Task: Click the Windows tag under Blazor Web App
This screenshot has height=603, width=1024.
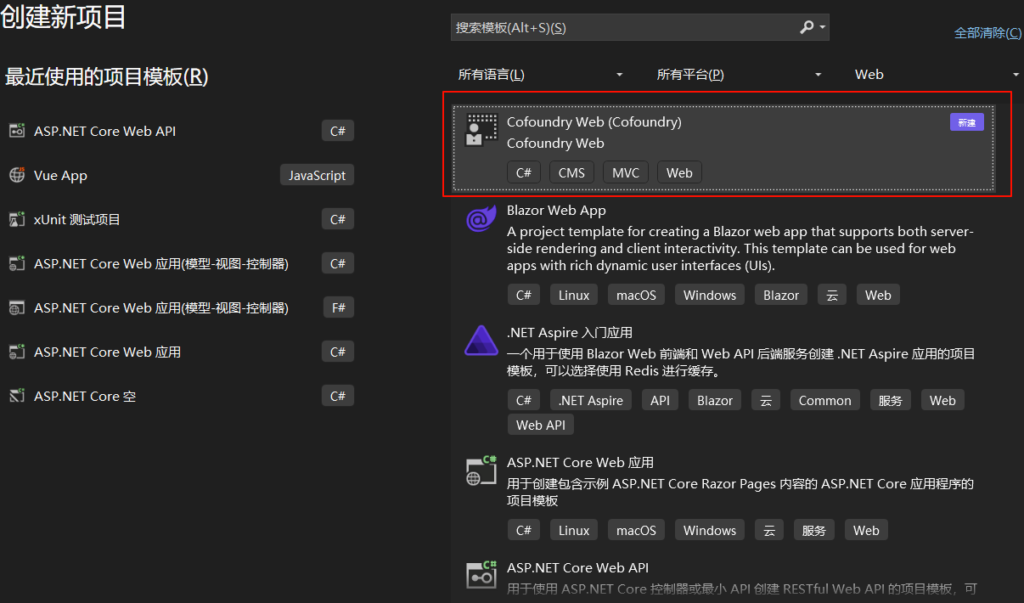Action: [x=710, y=295]
